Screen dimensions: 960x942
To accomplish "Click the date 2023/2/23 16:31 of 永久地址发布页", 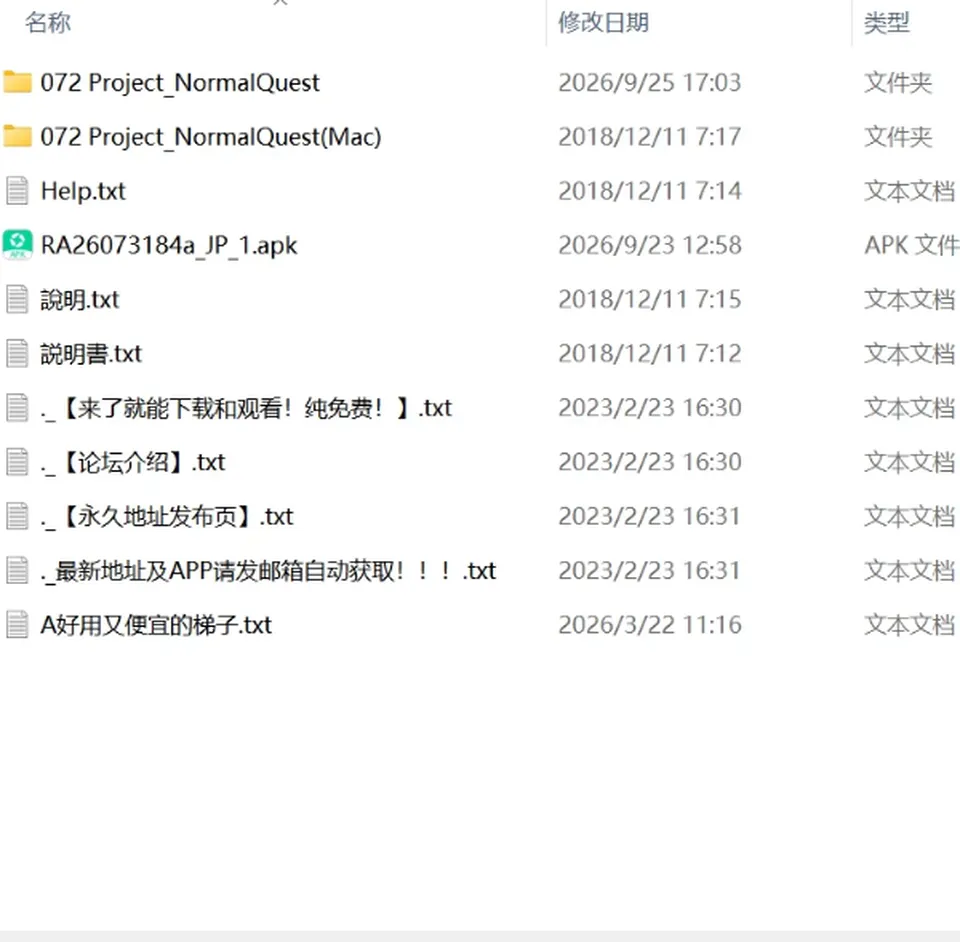I will click(650, 517).
